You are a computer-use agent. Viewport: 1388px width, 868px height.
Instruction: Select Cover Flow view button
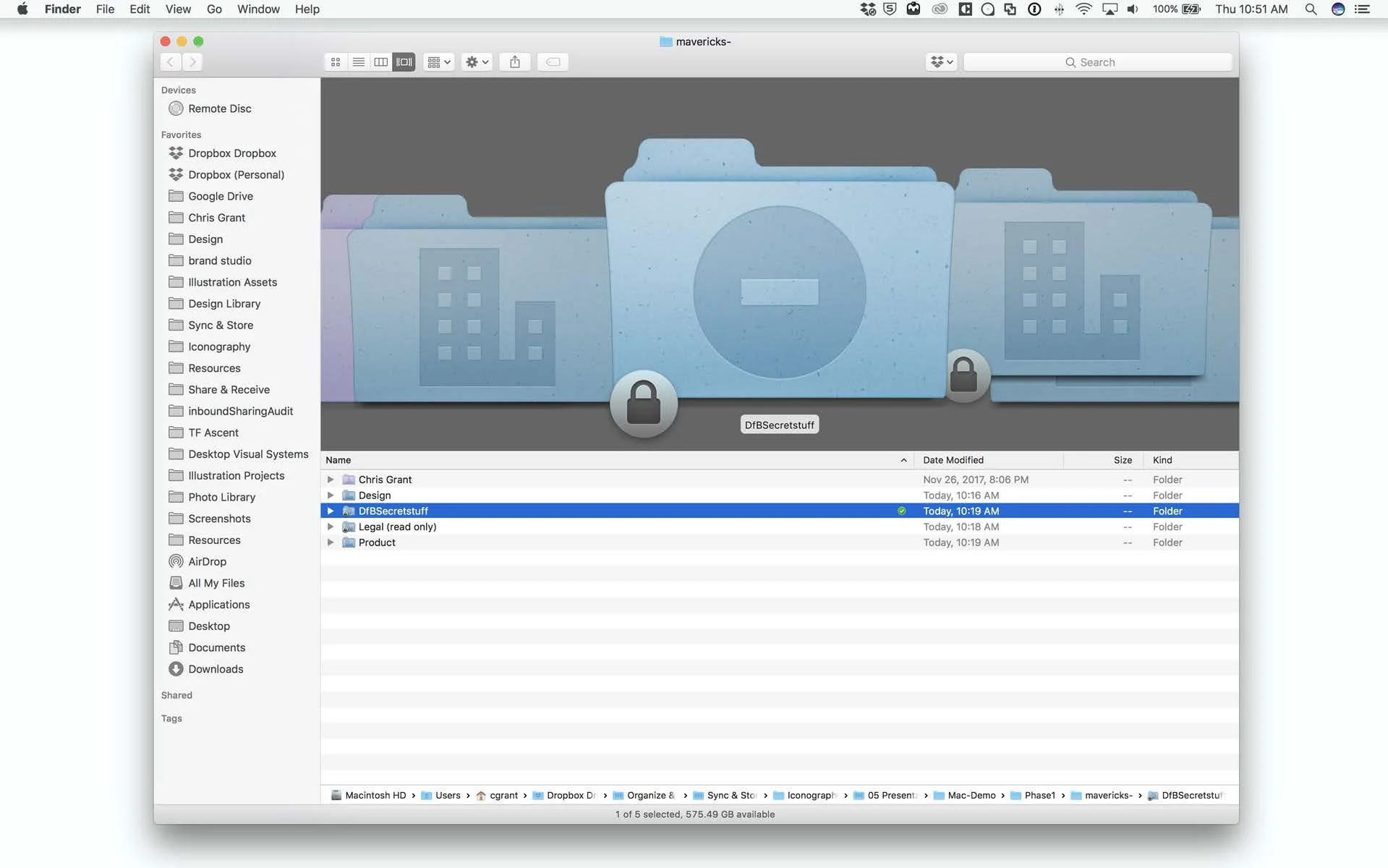(x=404, y=62)
